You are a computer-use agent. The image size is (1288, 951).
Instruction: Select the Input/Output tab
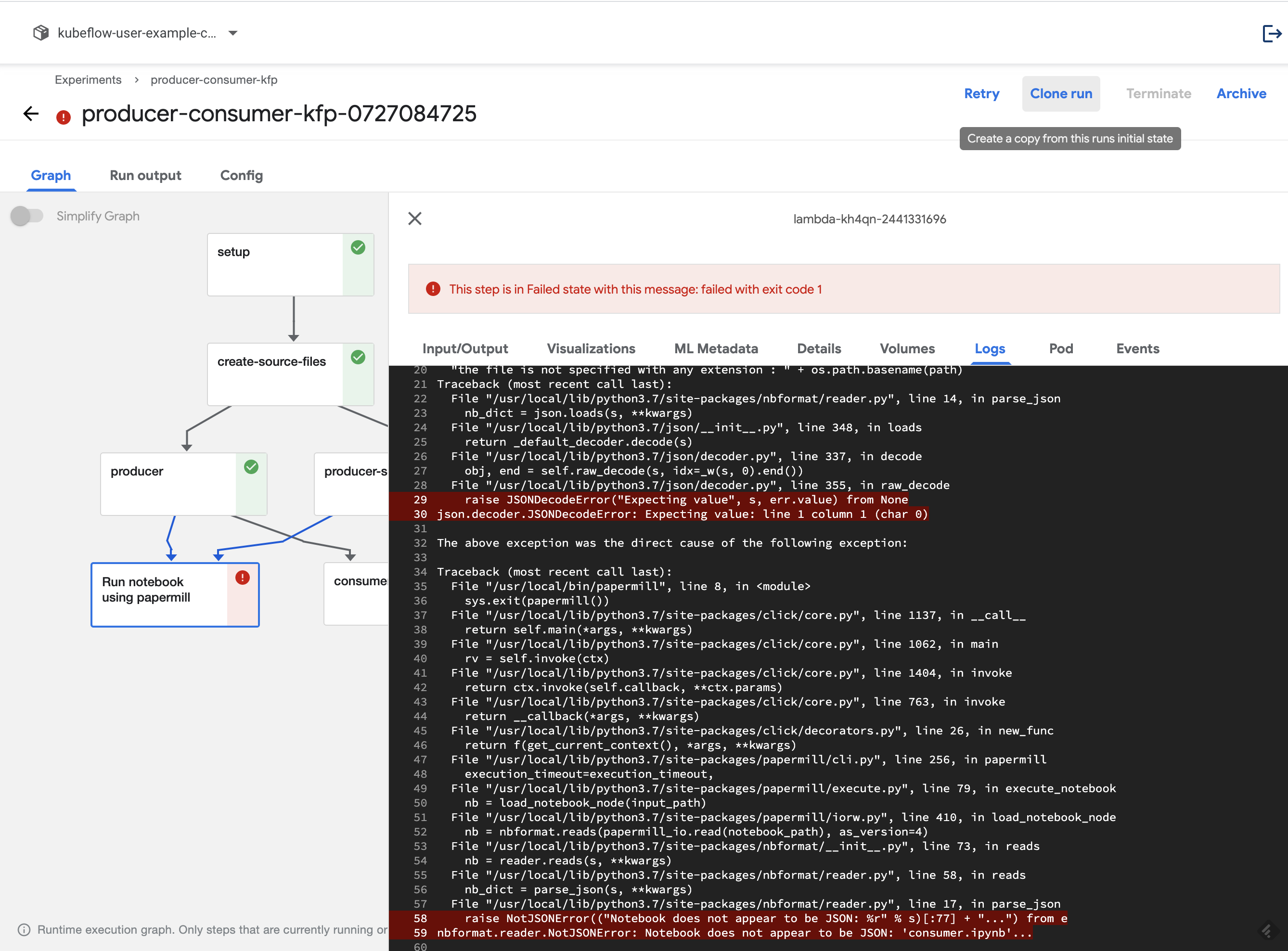pos(464,348)
